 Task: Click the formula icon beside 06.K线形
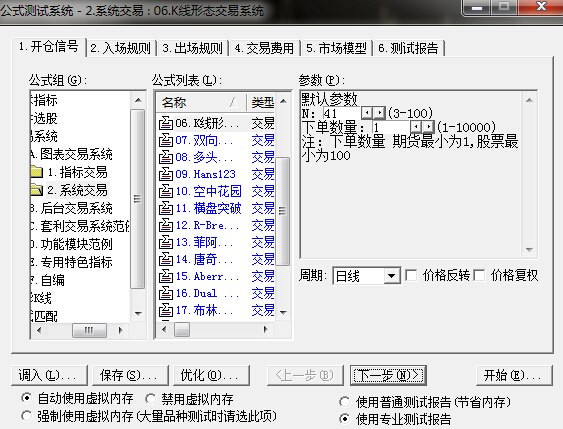(166, 123)
